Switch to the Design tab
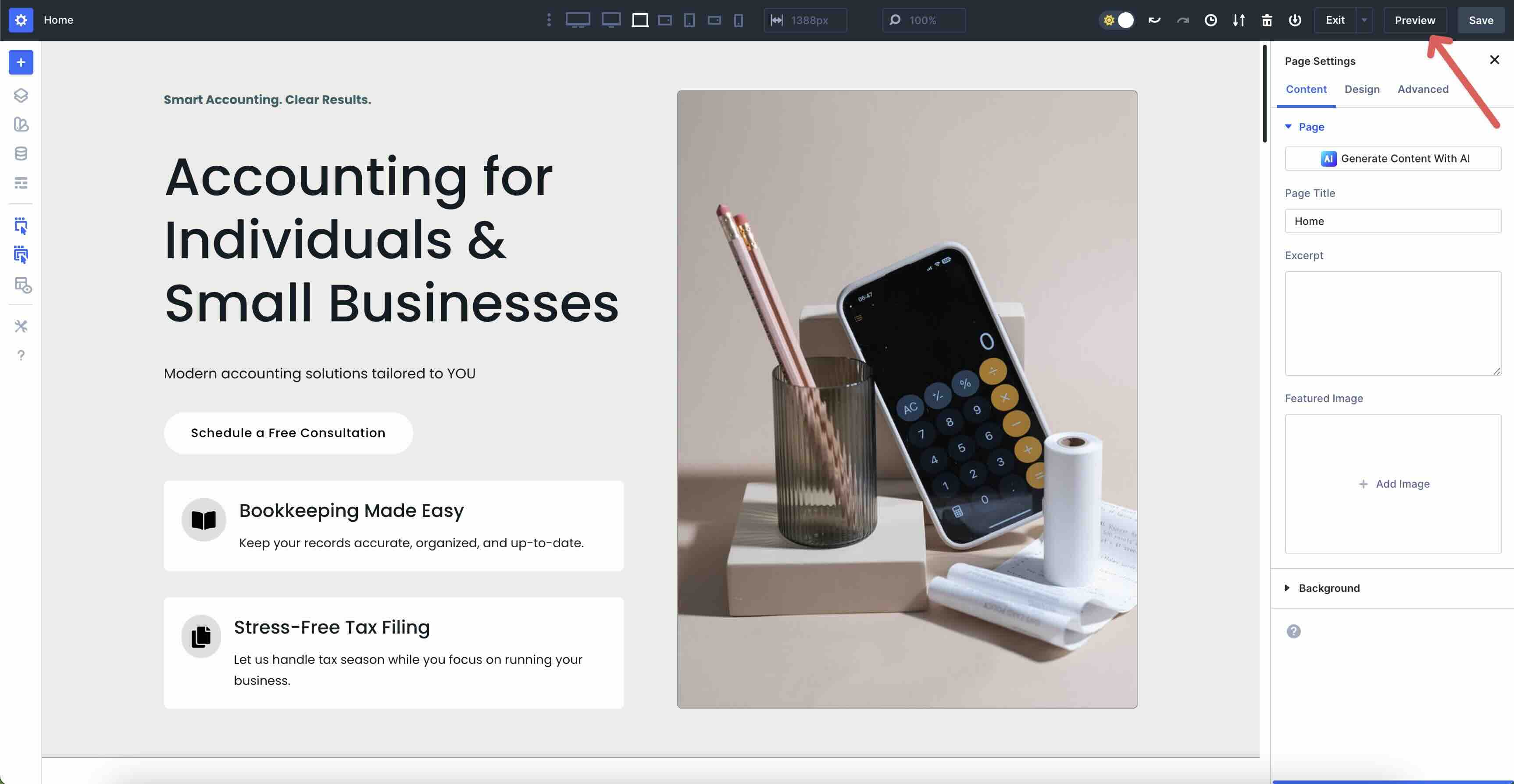Viewport: 1514px width, 784px height. point(1362,89)
